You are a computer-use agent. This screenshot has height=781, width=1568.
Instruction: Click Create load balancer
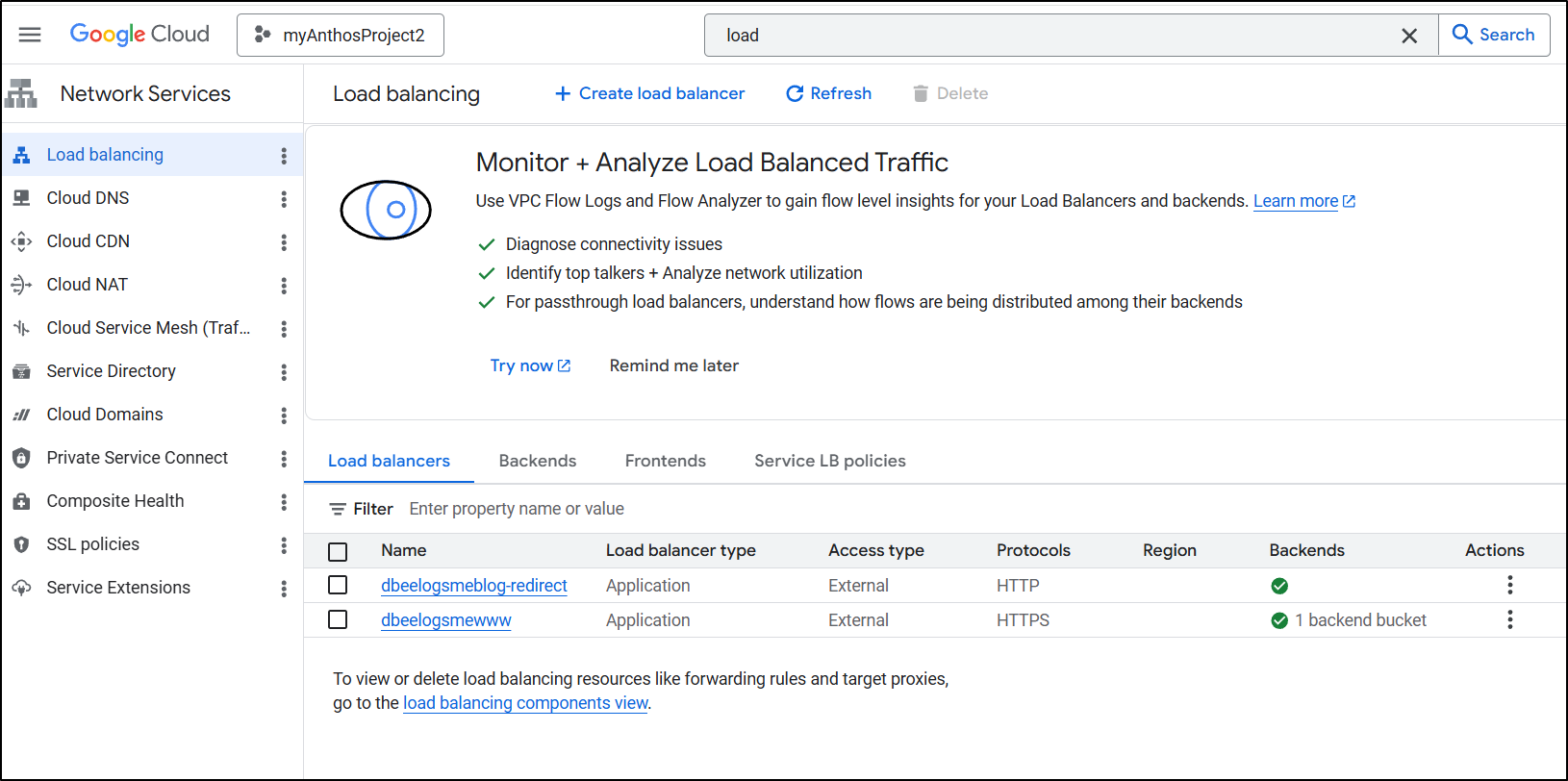coord(650,93)
